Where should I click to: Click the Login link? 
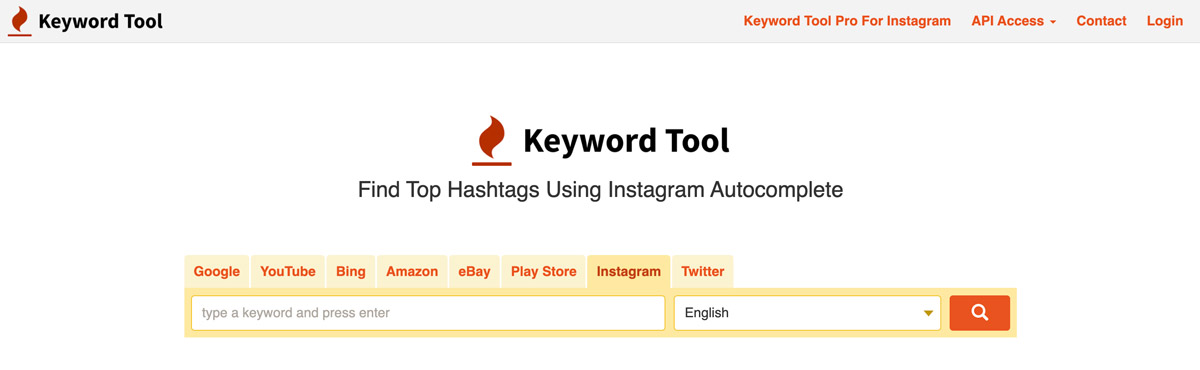point(1165,21)
